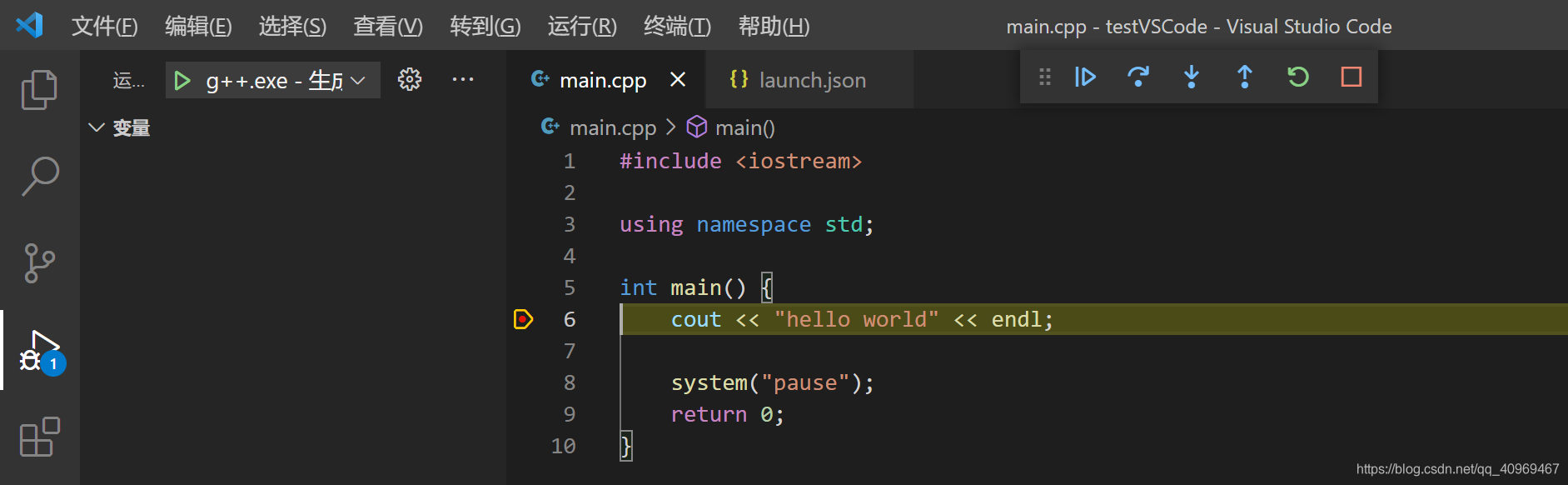Click the endl token on line 6

pyautogui.click(x=1016, y=319)
